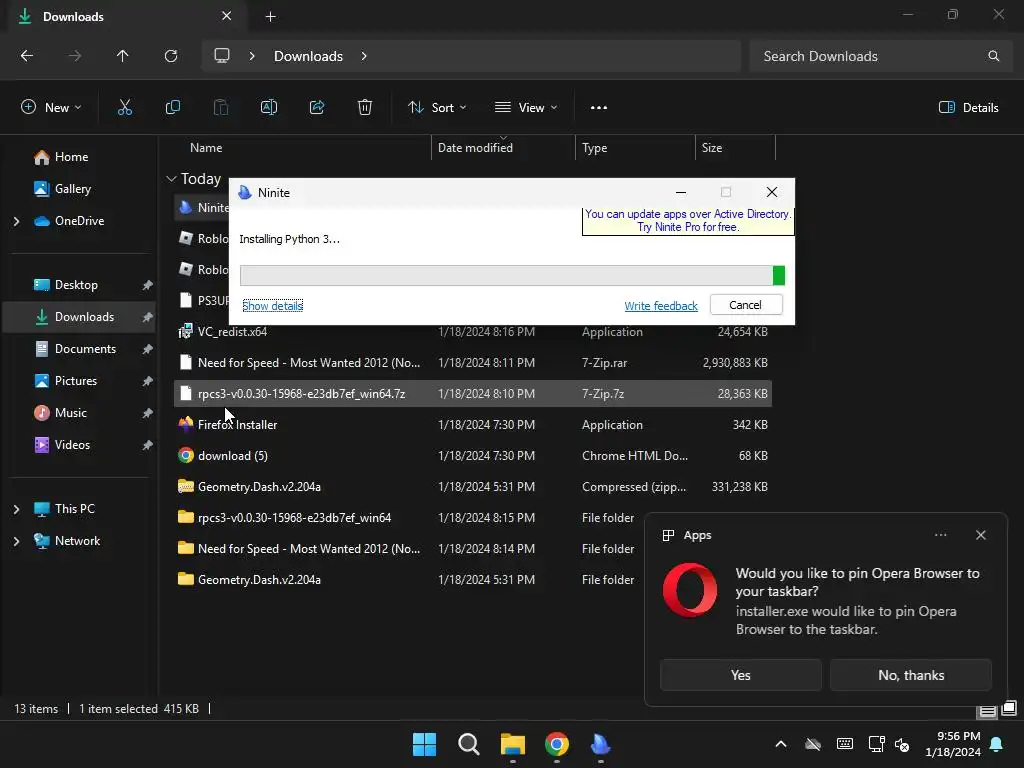Click the search magnifier icon in Search Downloads
Viewport: 1024px width, 768px height.
coord(993,56)
